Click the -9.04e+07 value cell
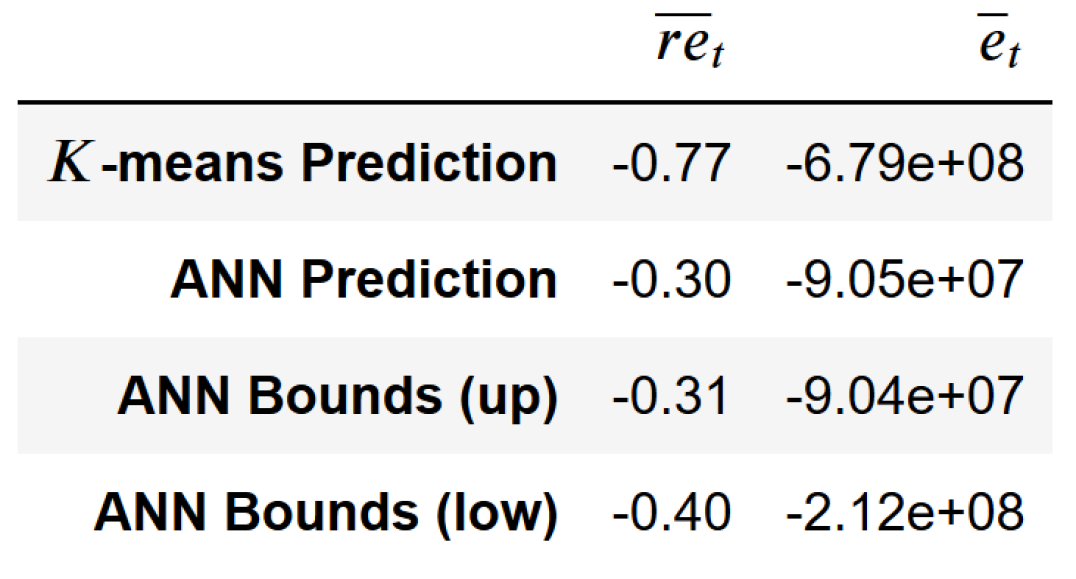Screen dimensions: 1076x579 (x=905, y=396)
